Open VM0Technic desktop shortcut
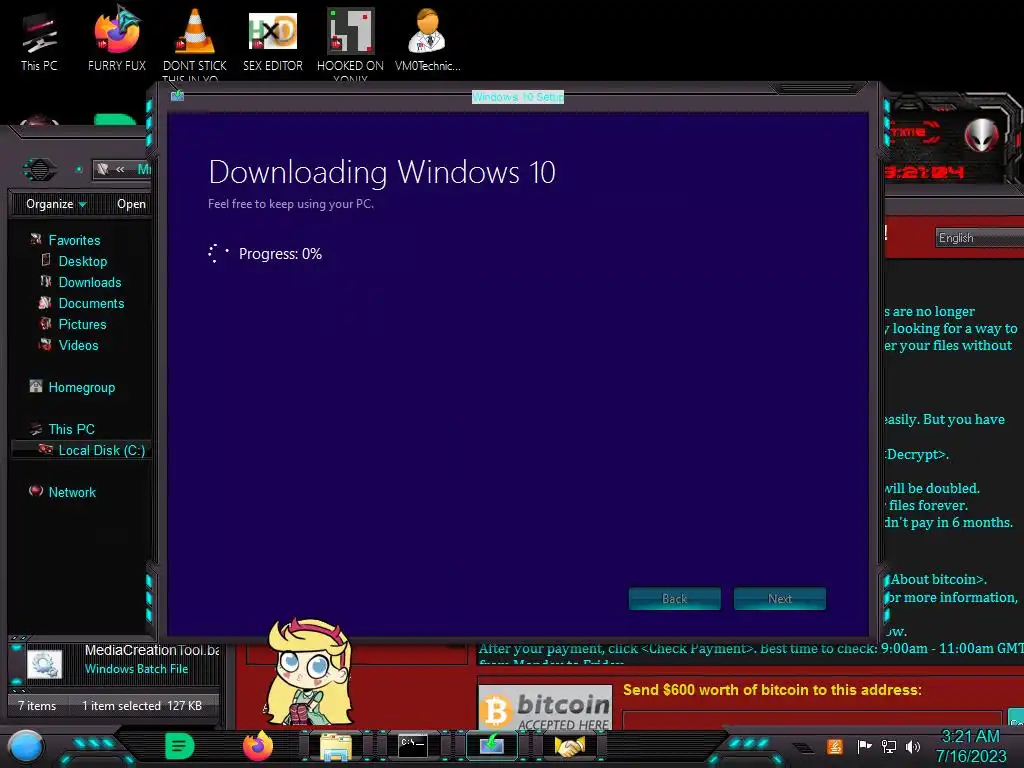Viewport: 1024px width, 768px height. coord(427,39)
